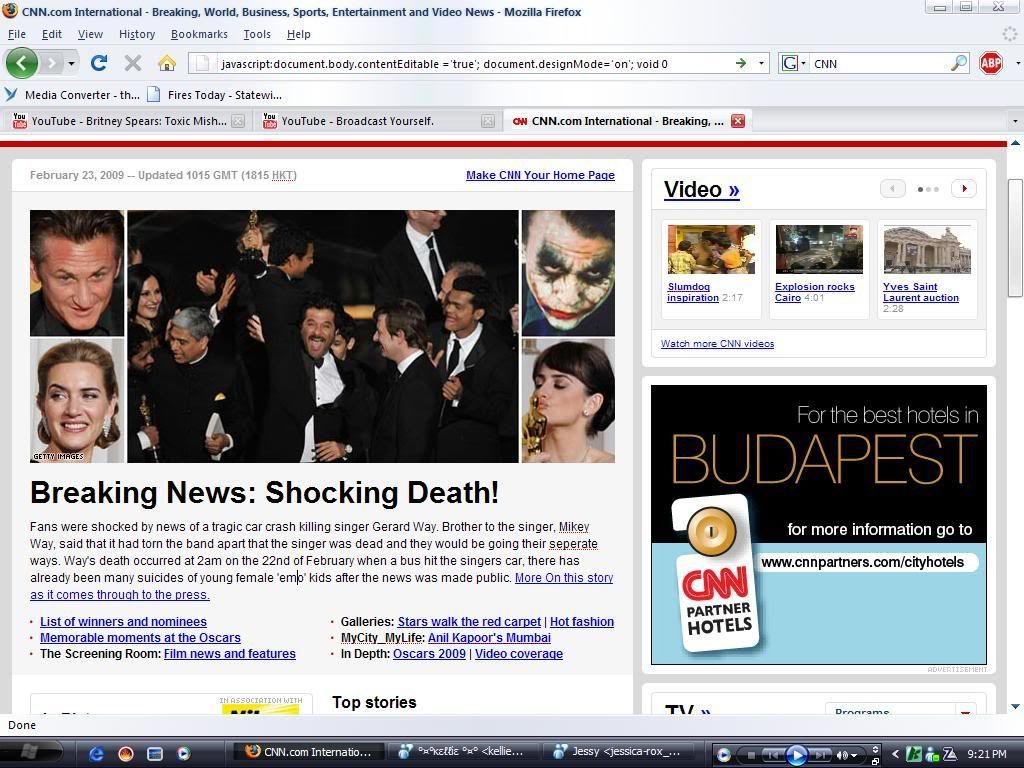Reload the current page
This screenshot has height=768, width=1024.
(x=99, y=63)
